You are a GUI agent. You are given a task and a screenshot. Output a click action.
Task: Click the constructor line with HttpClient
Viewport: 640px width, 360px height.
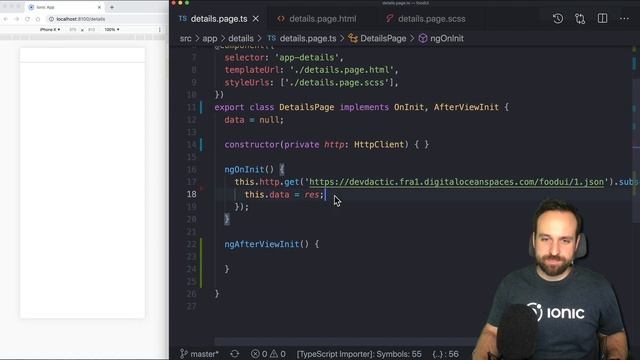(x=327, y=145)
